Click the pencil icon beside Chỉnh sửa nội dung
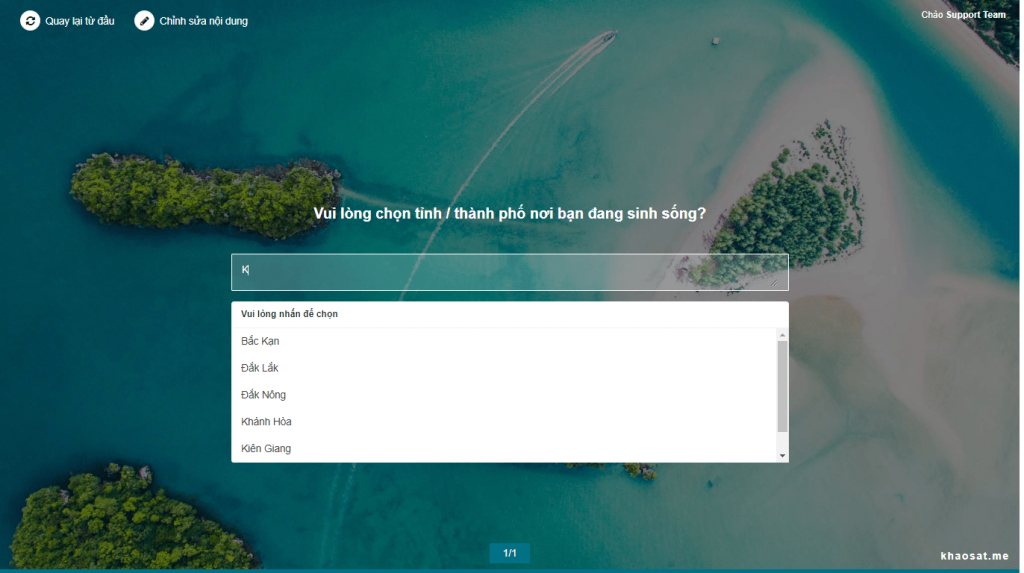 click(x=144, y=21)
